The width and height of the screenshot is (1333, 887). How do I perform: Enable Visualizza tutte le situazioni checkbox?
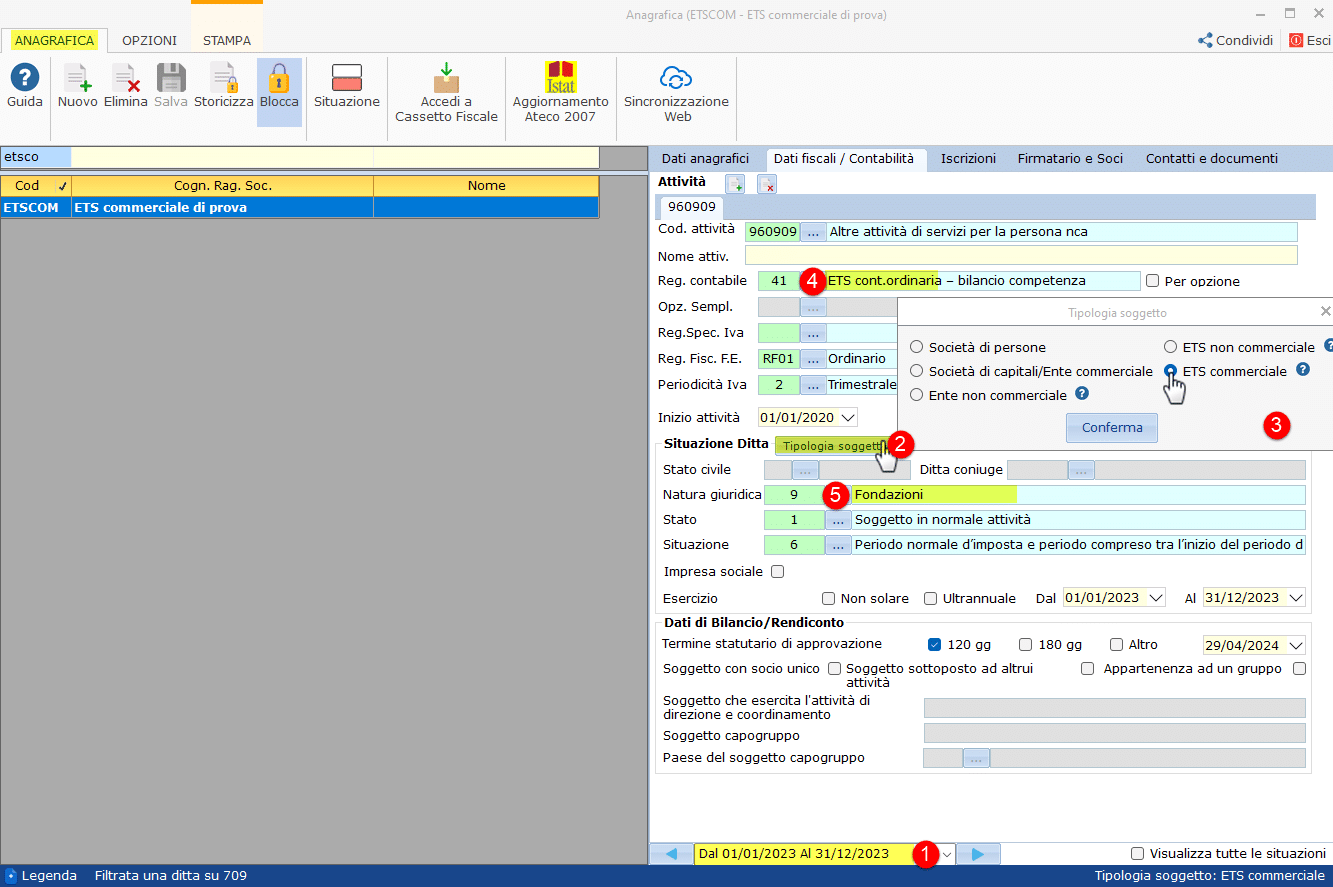point(1137,853)
